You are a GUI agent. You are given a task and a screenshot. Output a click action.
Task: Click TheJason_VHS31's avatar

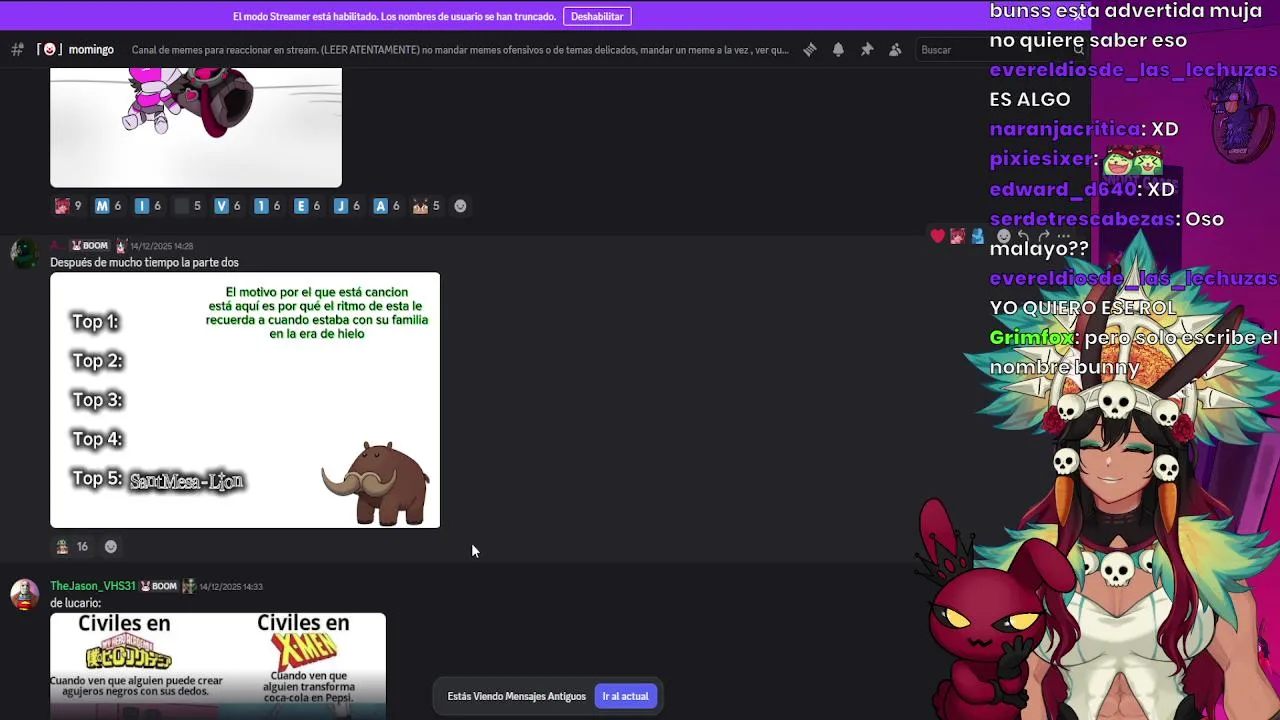[x=24, y=594]
